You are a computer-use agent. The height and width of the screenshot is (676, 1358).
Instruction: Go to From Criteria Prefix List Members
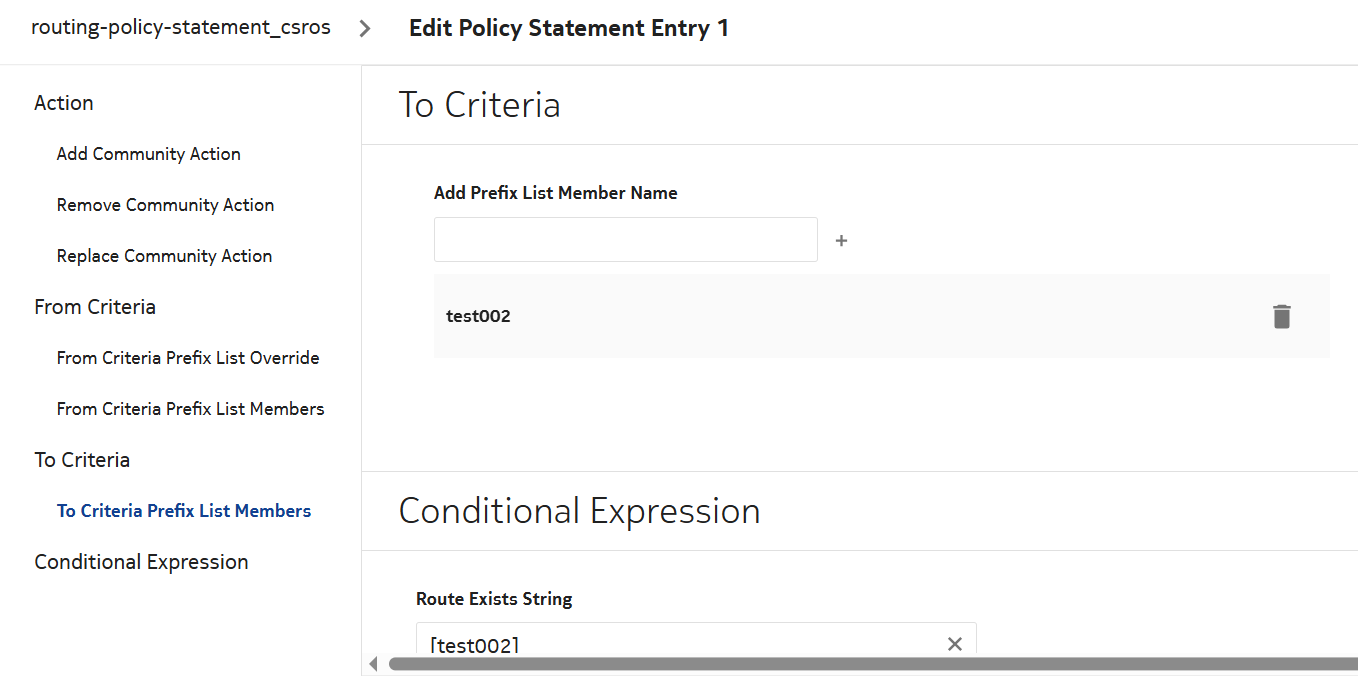(191, 409)
